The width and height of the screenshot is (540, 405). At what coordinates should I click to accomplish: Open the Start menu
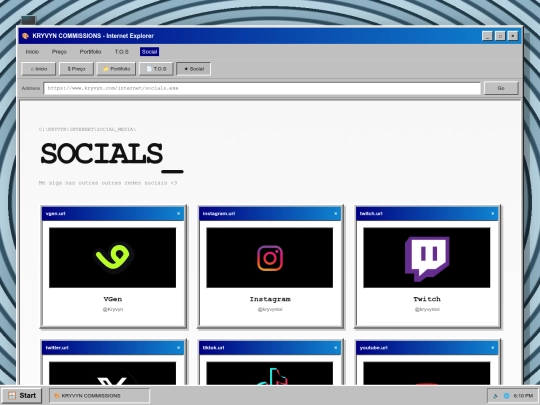(x=22, y=395)
